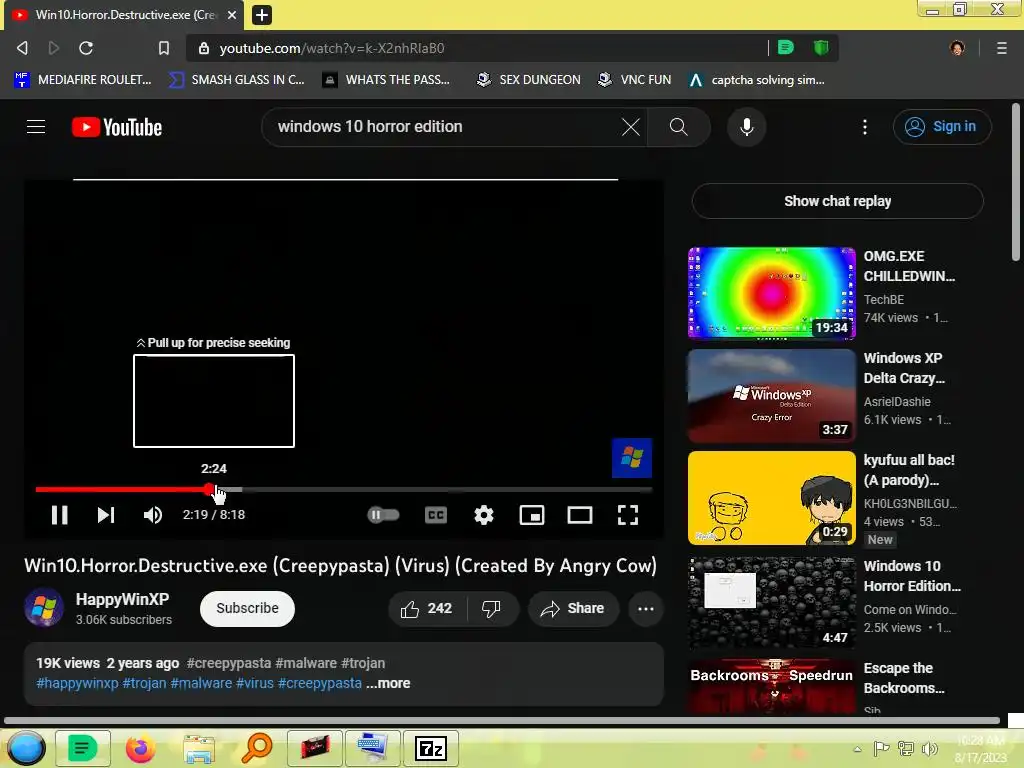1024x768 pixels.
Task: Open more actions ellipsis under video
Action: tap(646, 609)
